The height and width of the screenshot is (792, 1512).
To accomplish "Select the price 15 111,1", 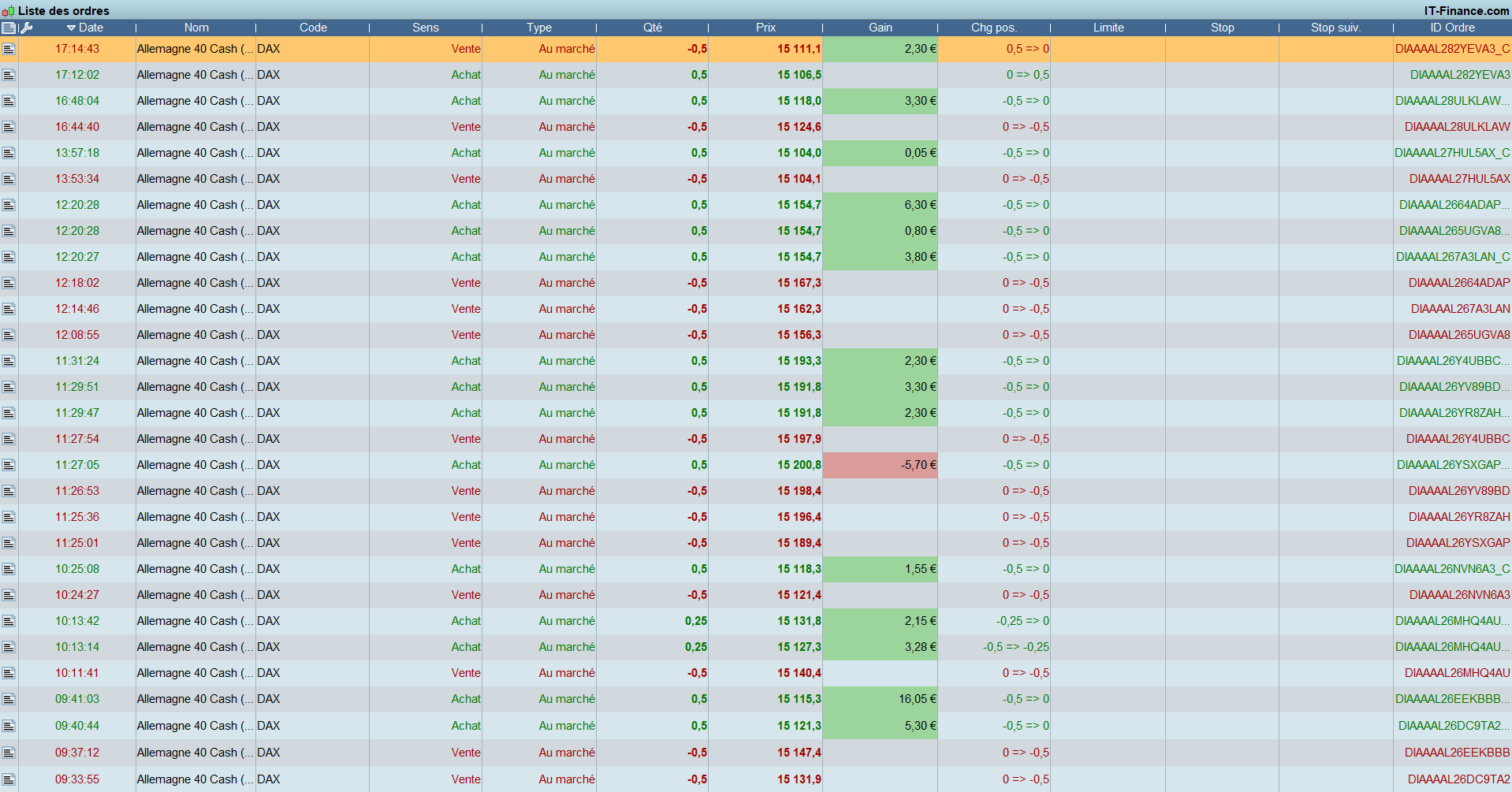I will coord(799,49).
